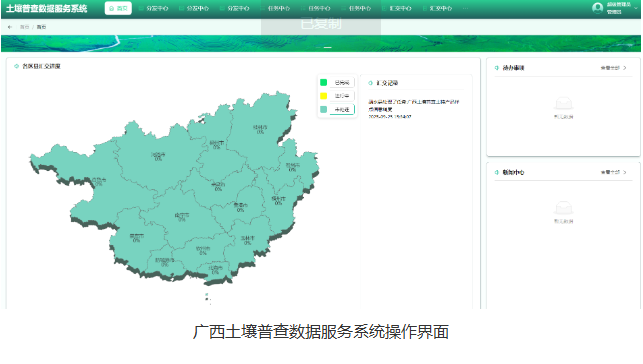Click chevron in lower right panel header

click(x=625, y=173)
